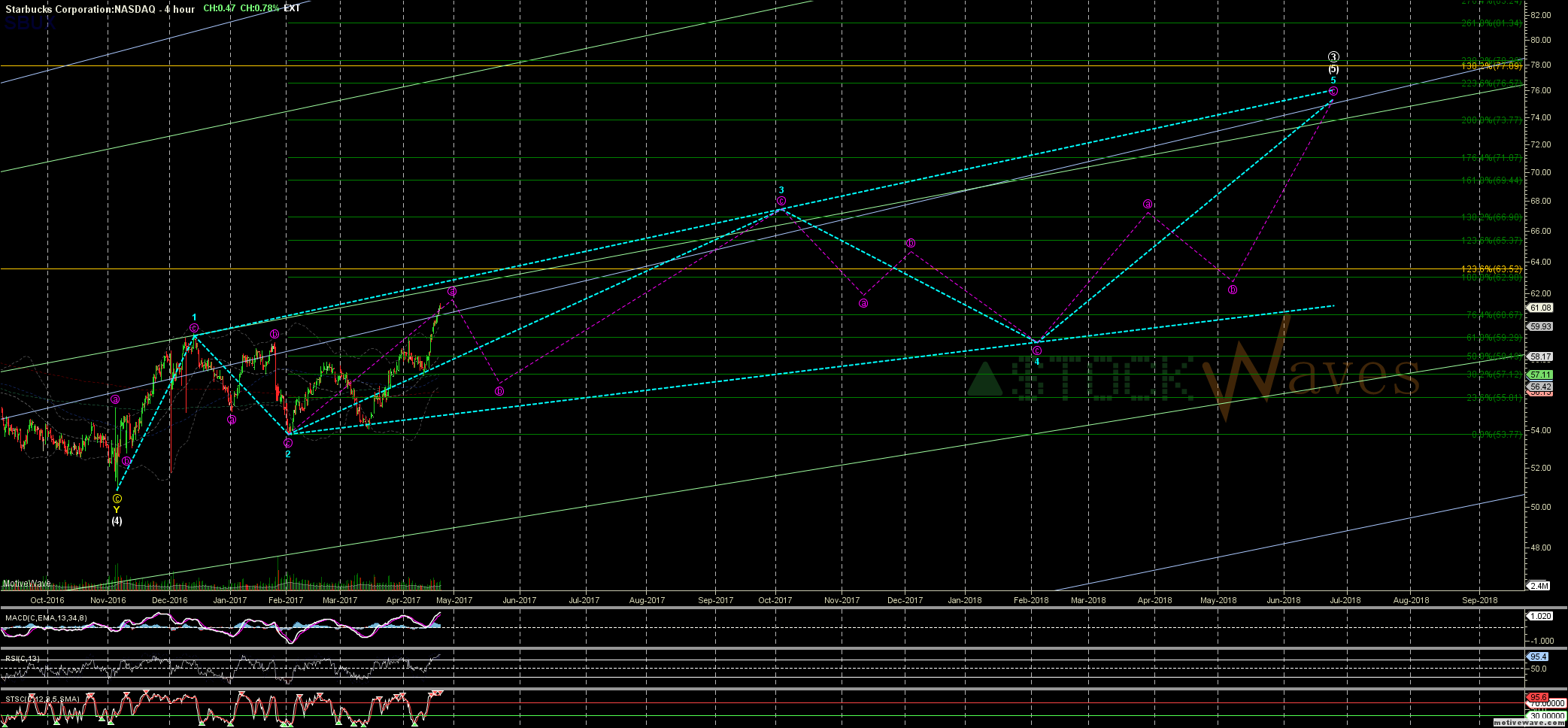Image resolution: width=1568 pixels, height=728 pixels.
Task: Click the cyan wave 1 label
Action: pyautogui.click(x=194, y=317)
